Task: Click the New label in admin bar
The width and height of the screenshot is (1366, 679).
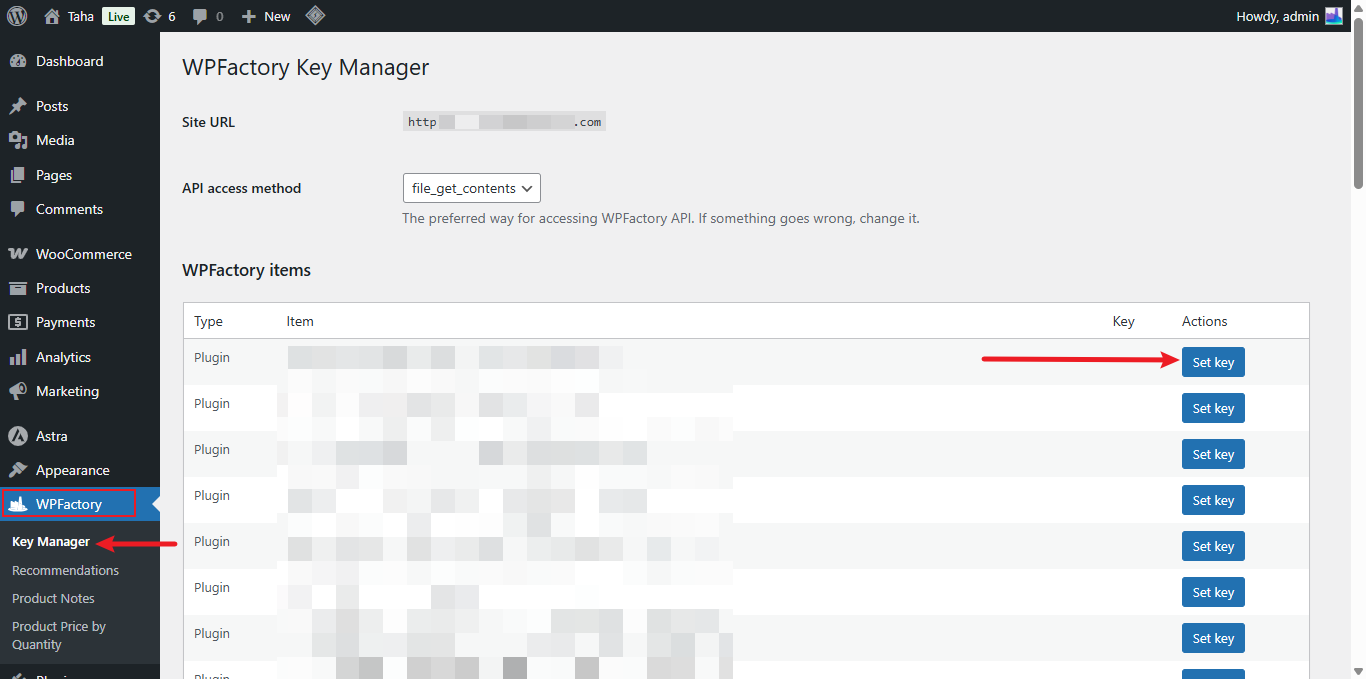Action: pos(277,16)
